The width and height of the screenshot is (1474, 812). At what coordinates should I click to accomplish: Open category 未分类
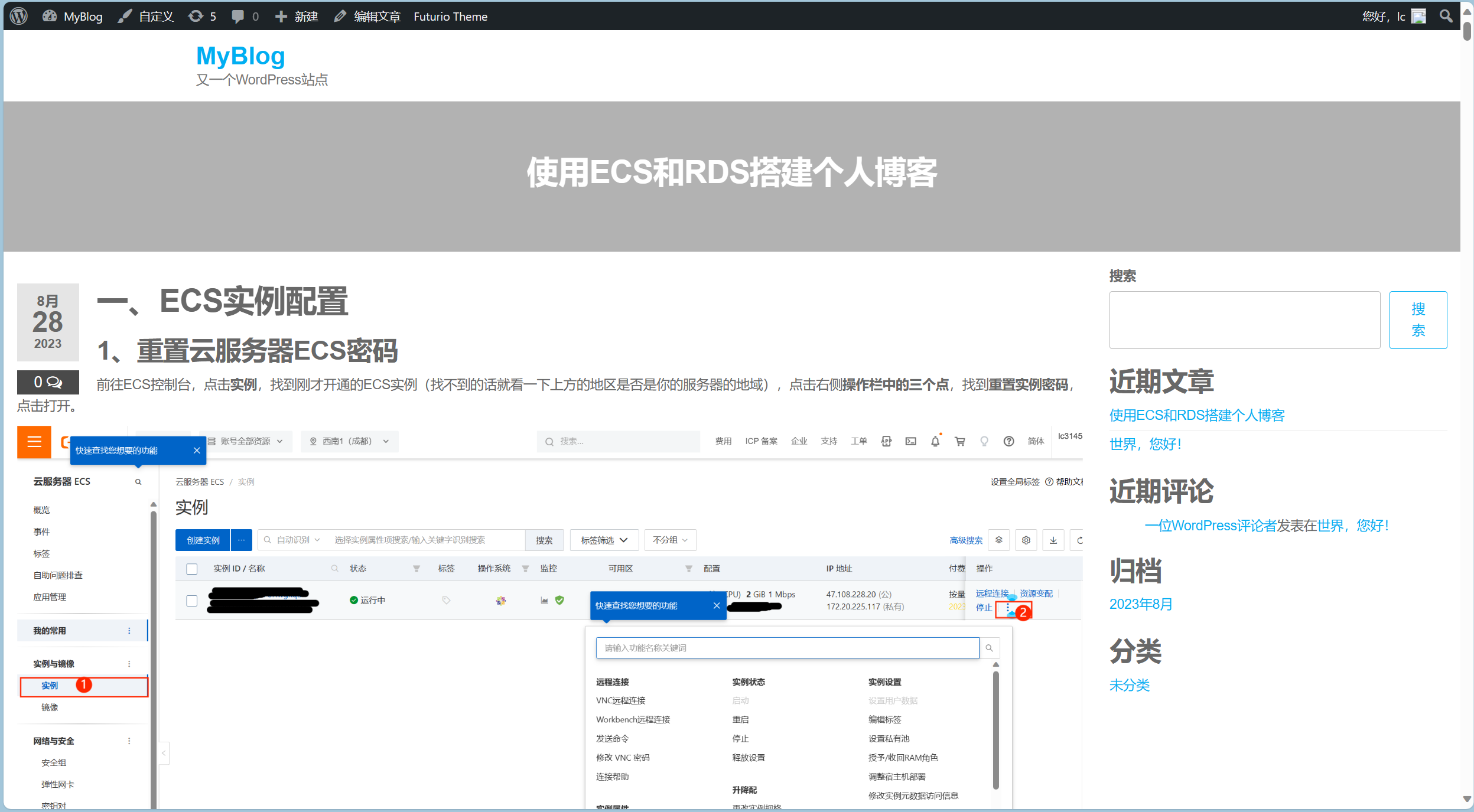point(1130,685)
